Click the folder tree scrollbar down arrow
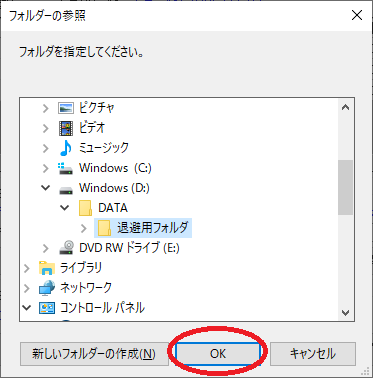Screen dimensions: 373x378 tap(345, 313)
